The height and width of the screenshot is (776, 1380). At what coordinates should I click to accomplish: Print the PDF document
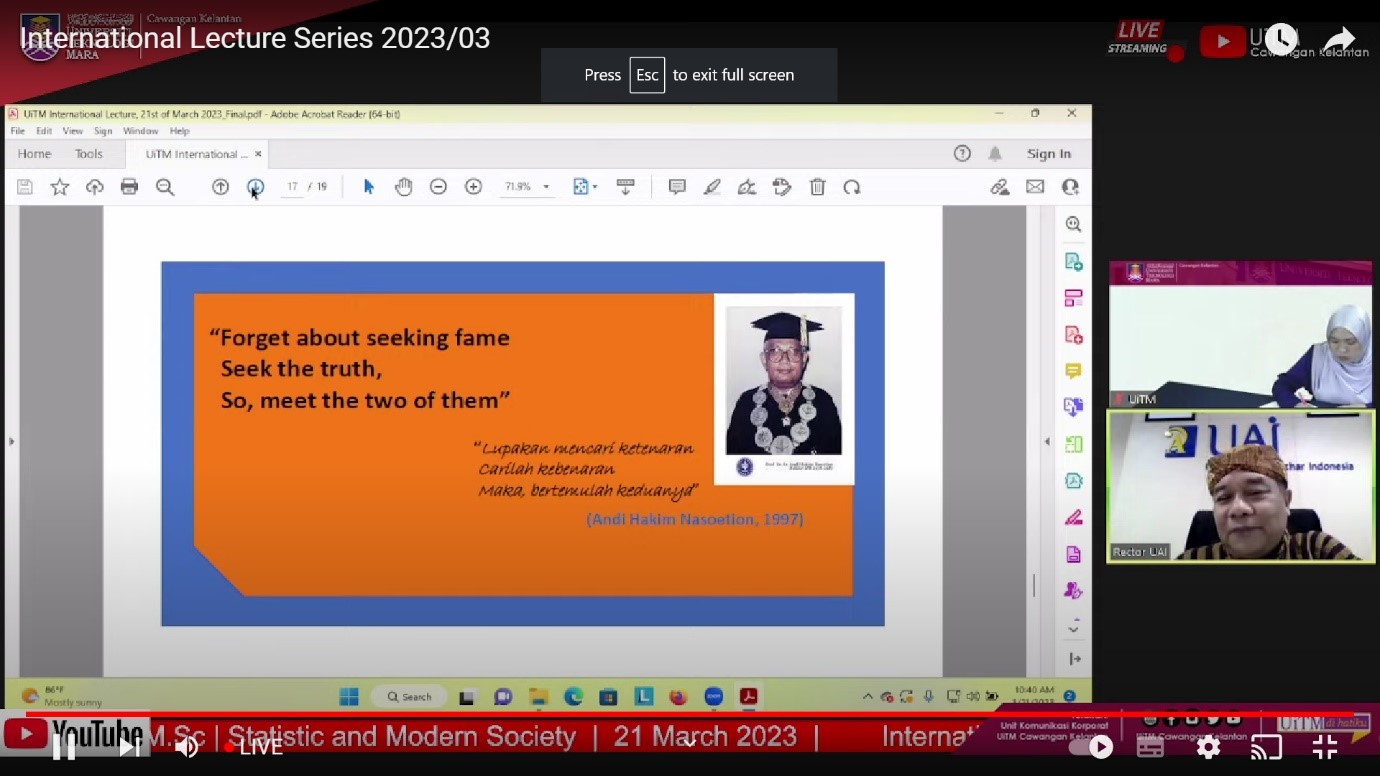(129, 186)
